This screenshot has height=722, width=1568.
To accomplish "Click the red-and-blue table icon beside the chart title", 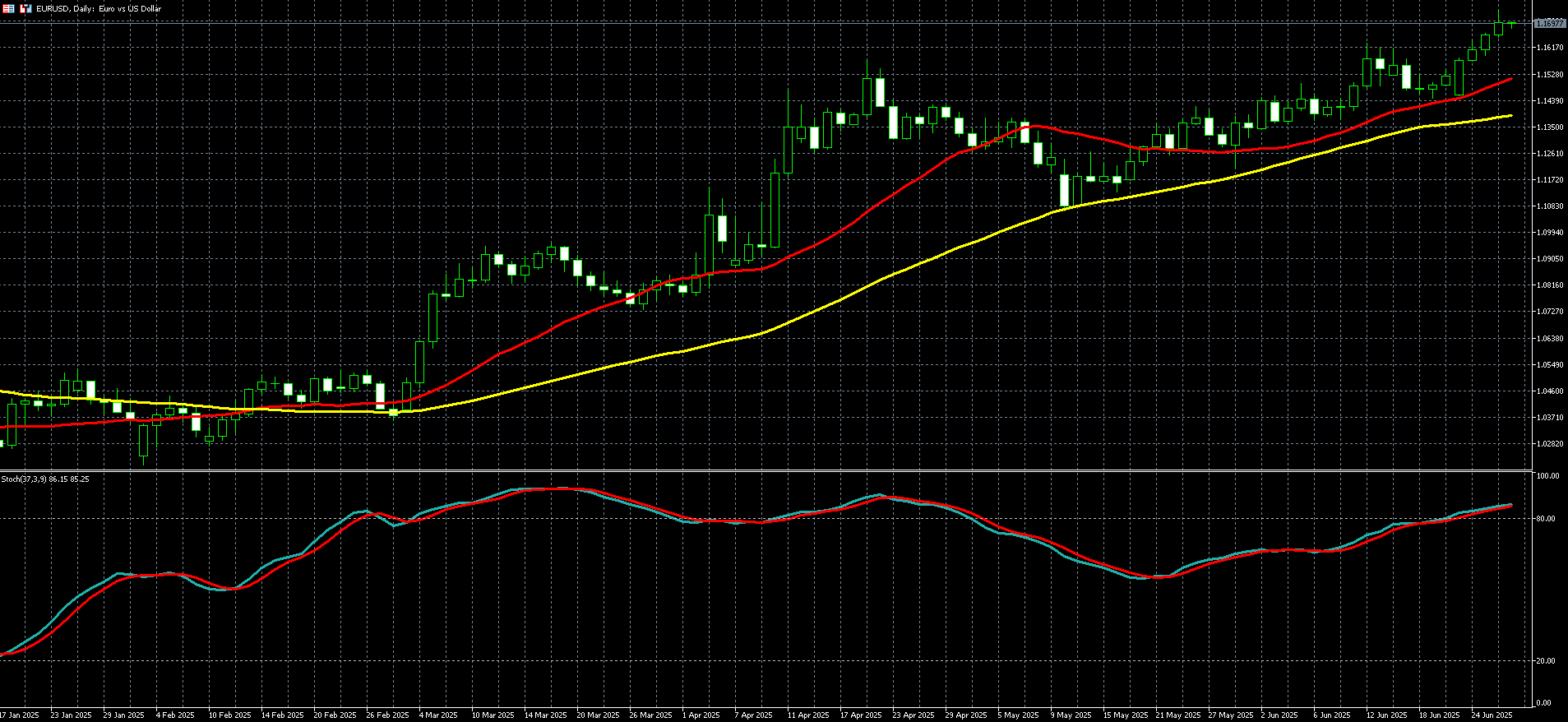I will pos(9,8).
